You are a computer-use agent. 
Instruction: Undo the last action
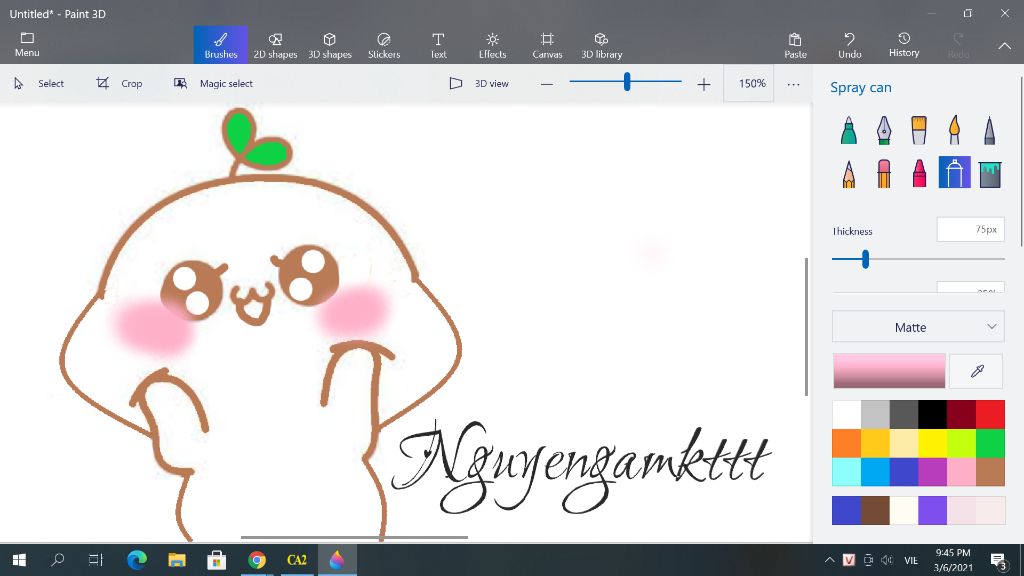[850, 45]
